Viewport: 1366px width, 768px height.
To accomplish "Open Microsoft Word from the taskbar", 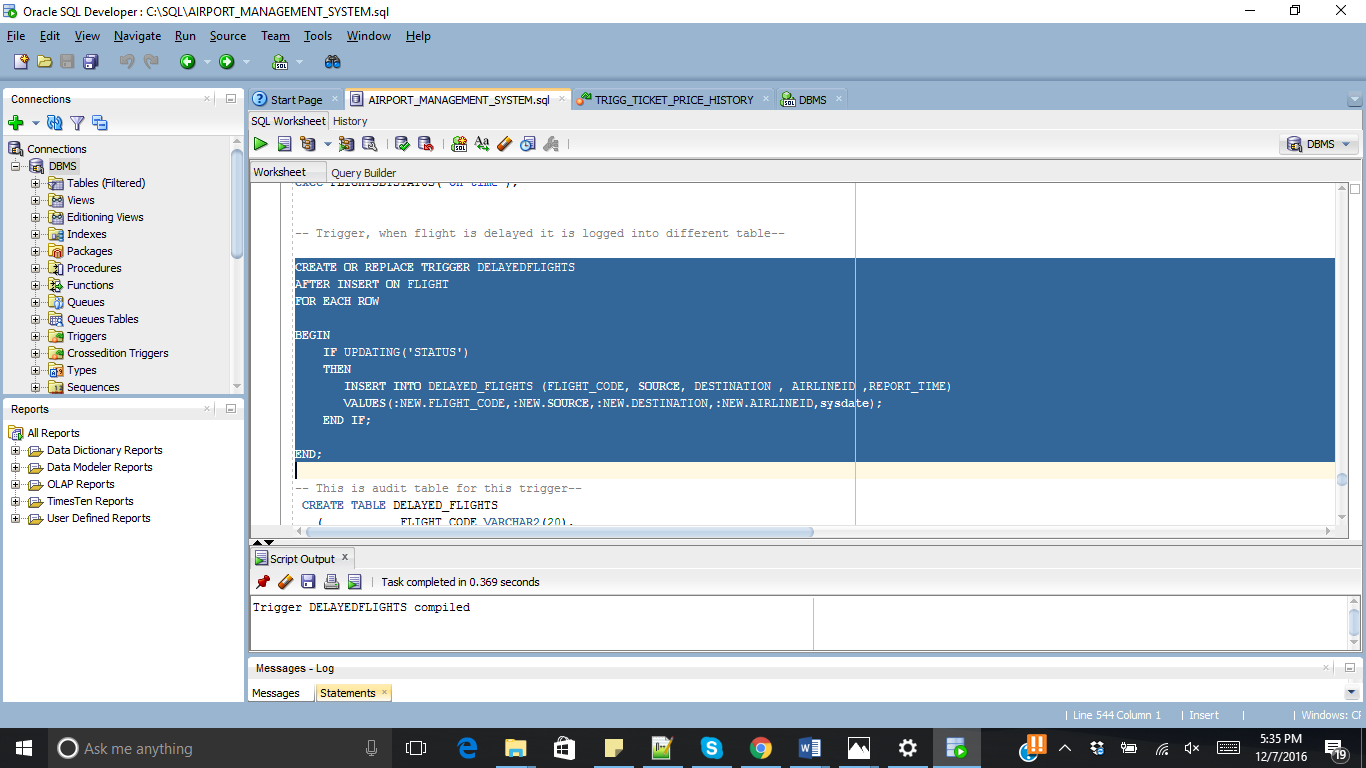I will pos(810,748).
